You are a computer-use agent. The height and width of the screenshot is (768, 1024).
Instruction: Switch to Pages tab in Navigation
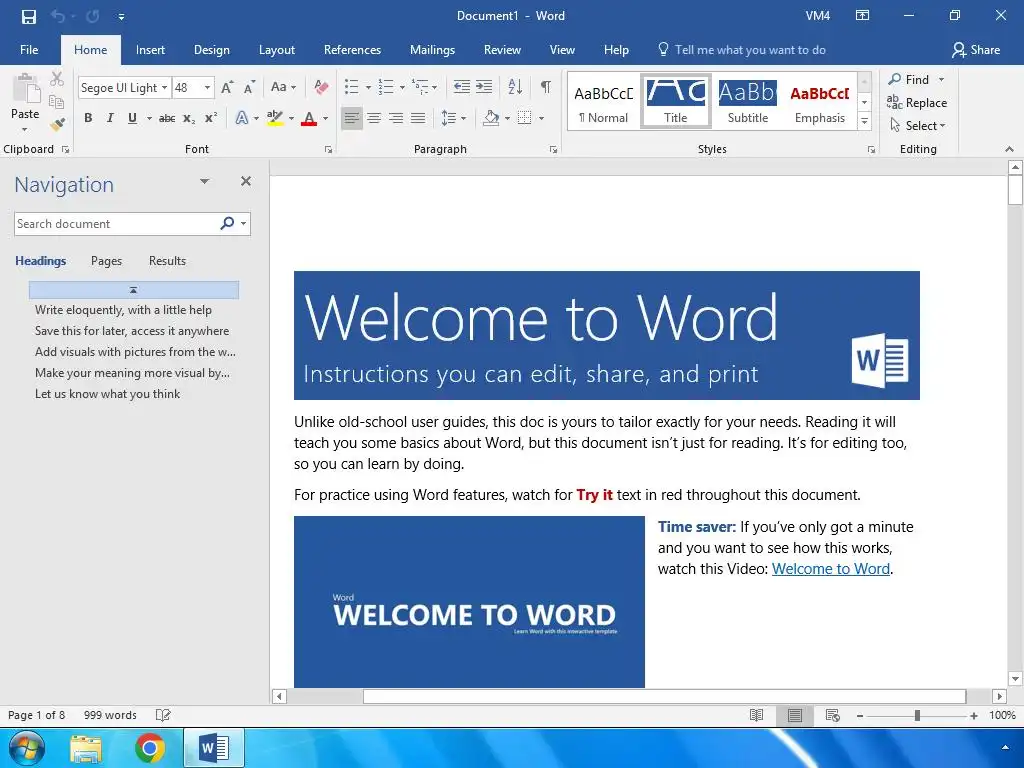[106, 261]
